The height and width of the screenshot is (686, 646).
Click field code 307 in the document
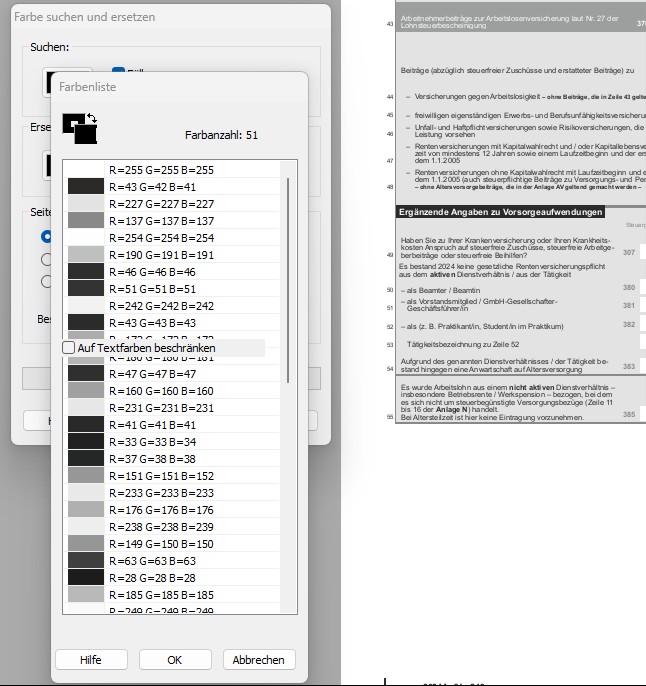(629, 252)
